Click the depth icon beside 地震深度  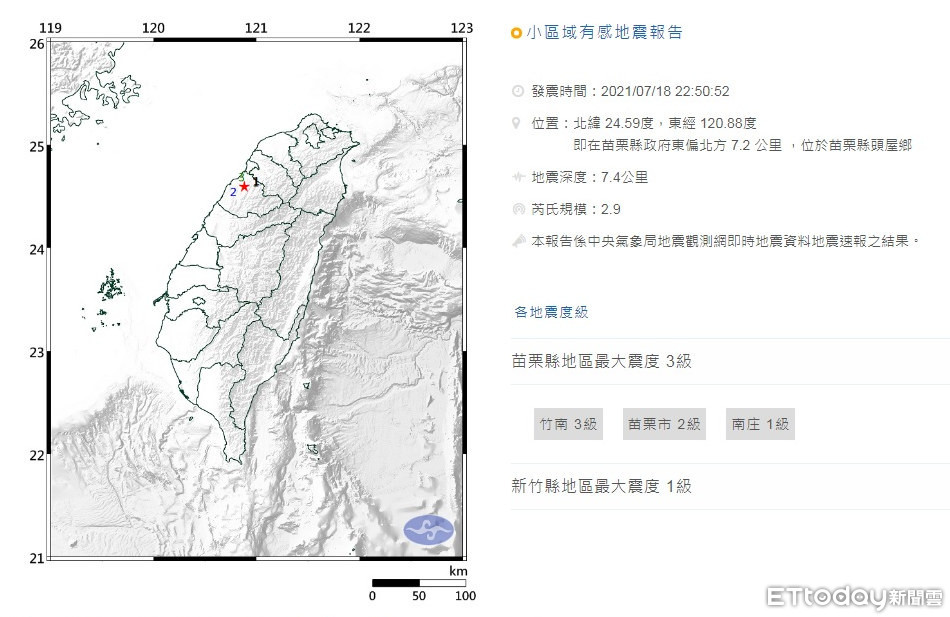517,177
